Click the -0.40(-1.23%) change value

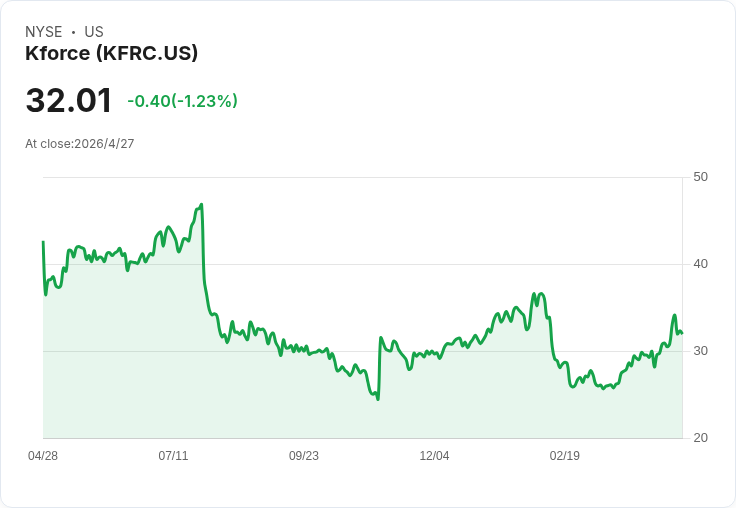[x=182, y=101]
